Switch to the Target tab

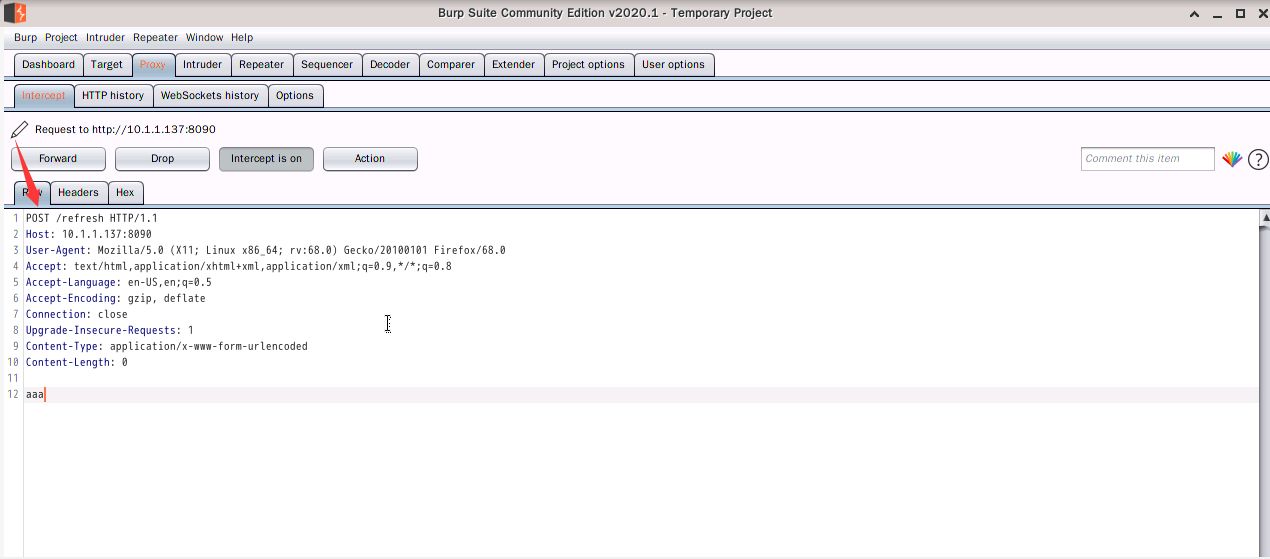106,65
